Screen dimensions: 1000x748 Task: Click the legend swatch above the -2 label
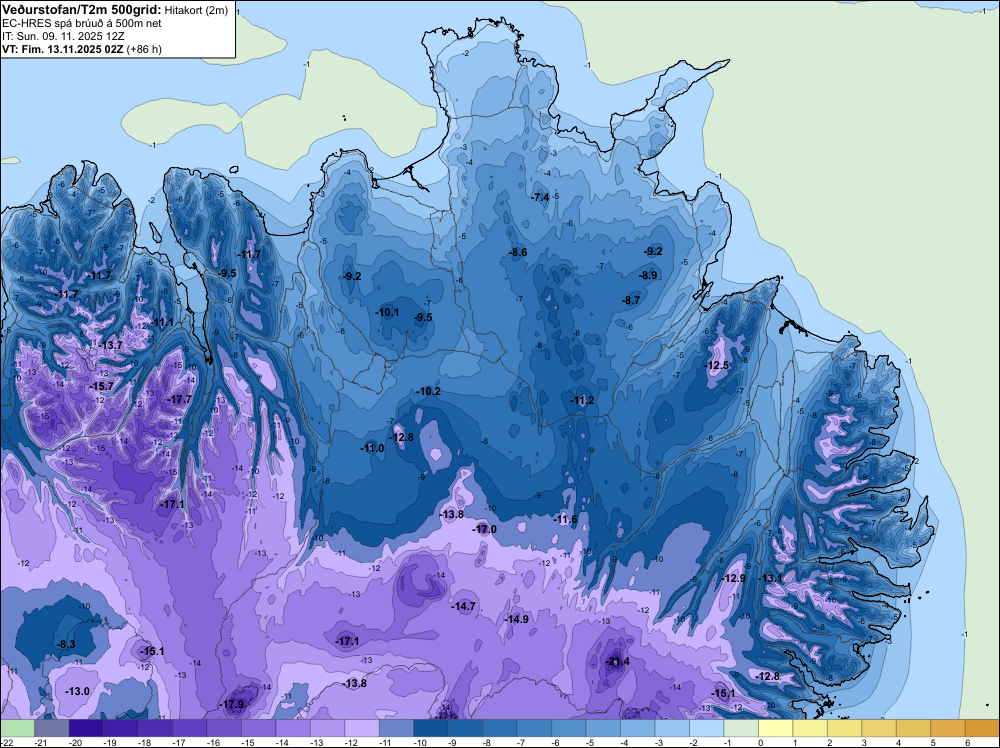click(x=707, y=728)
